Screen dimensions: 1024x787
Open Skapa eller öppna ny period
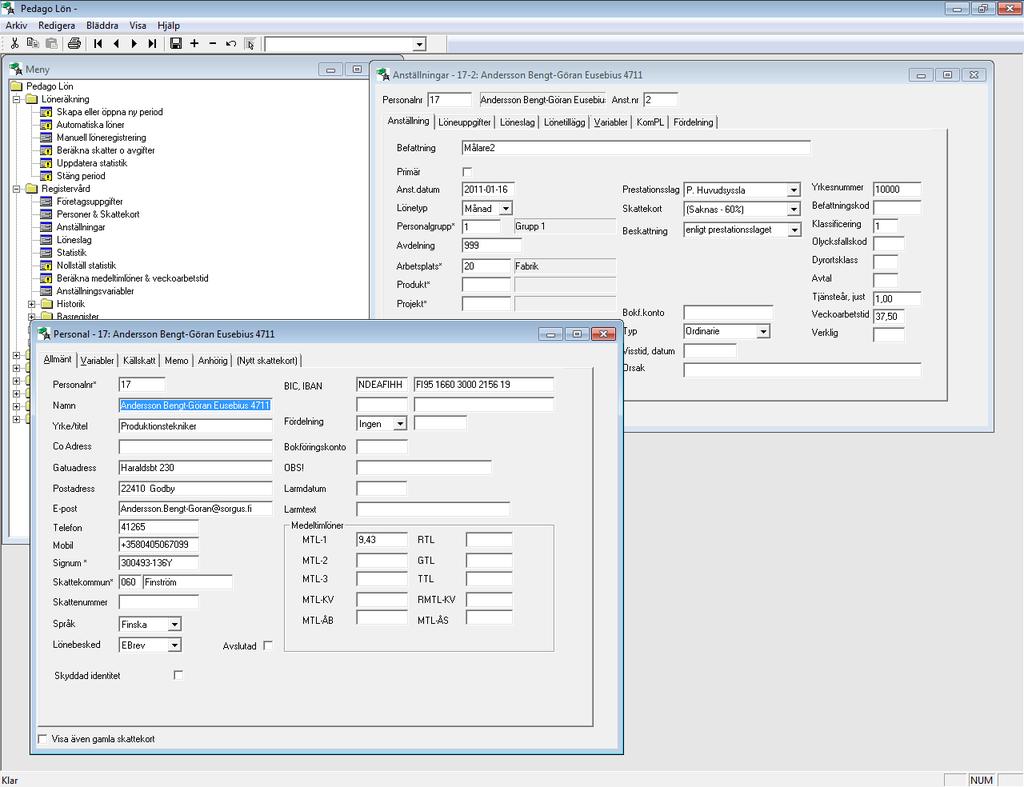(x=109, y=112)
